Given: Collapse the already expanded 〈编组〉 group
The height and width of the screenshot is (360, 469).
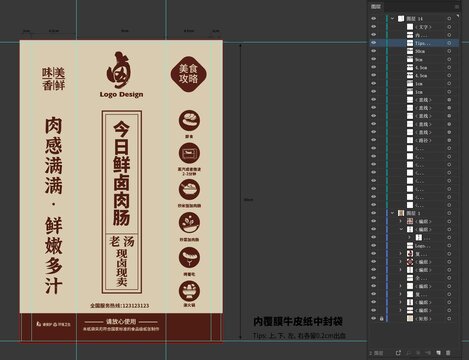Looking at the screenshot, I should coord(401,229).
